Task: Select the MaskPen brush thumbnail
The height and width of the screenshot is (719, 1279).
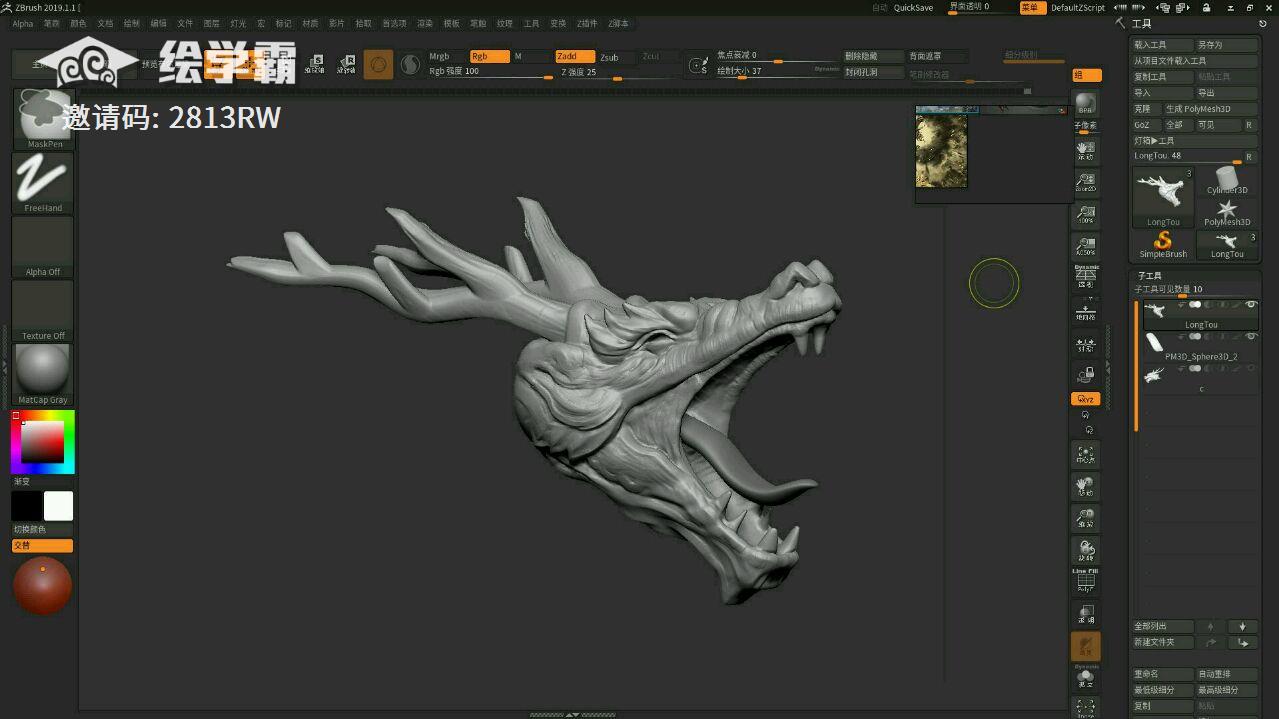Action: (43, 118)
